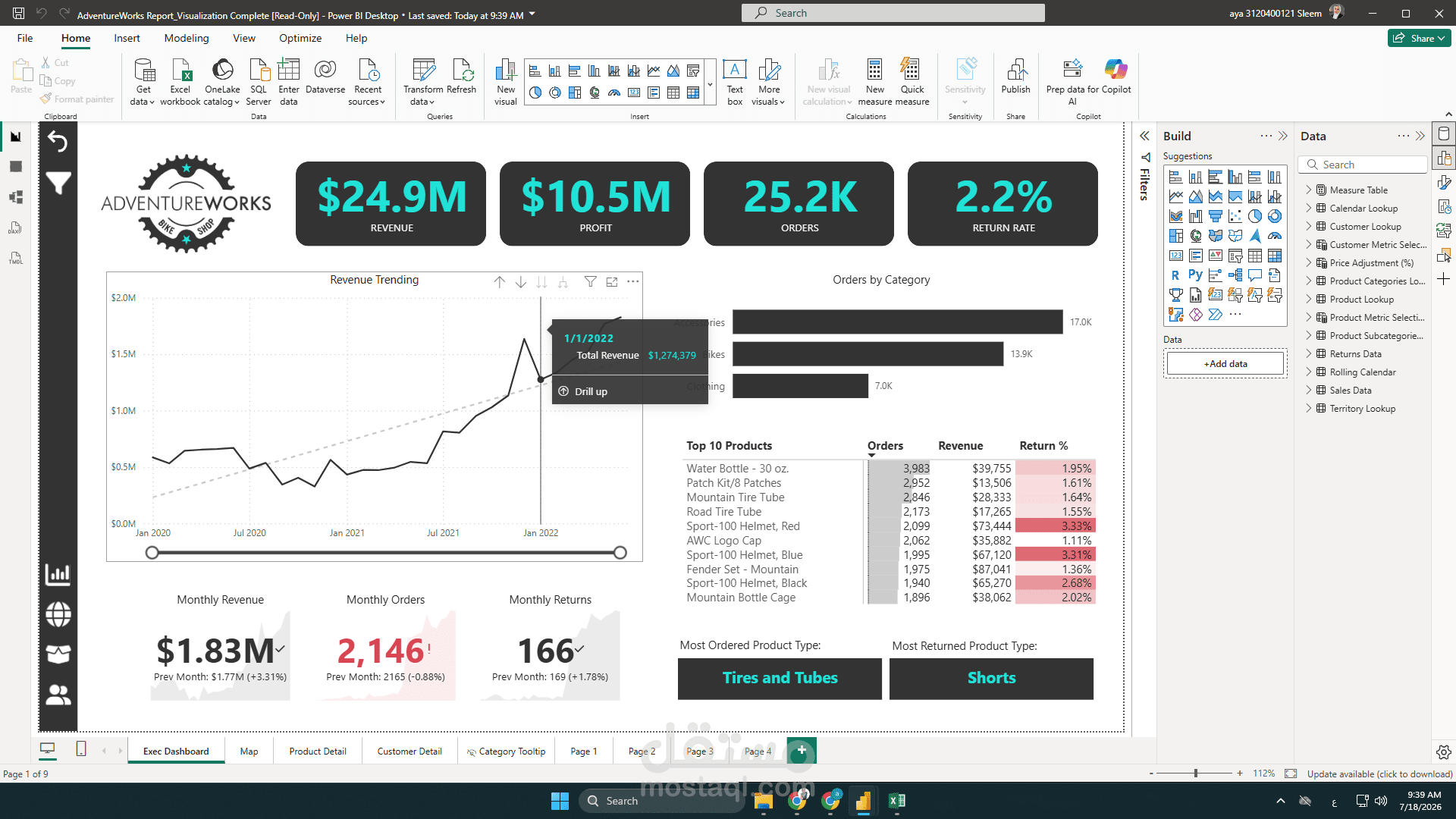
Task: Click the +Add data button
Action: pyautogui.click(x=1225, y=364)
